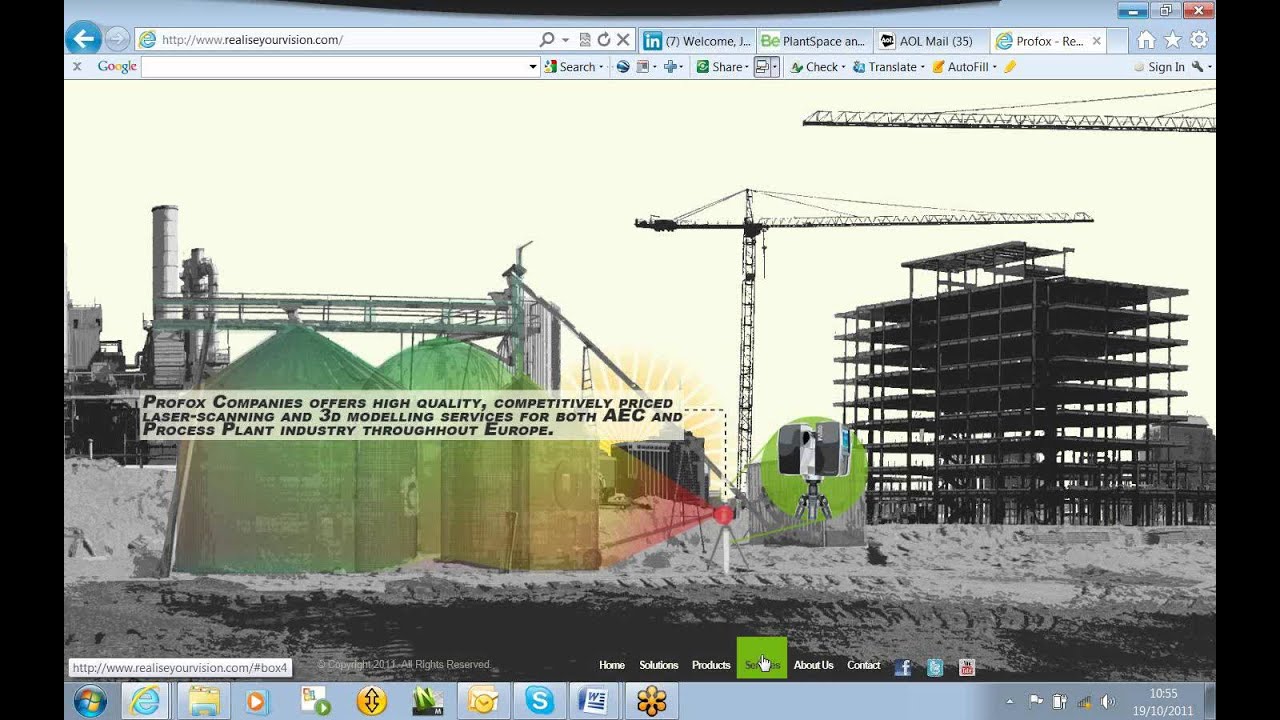
Task: Expand the Google search box dropdown arrow
Action: pyautogui.click(x=533, y=67)
